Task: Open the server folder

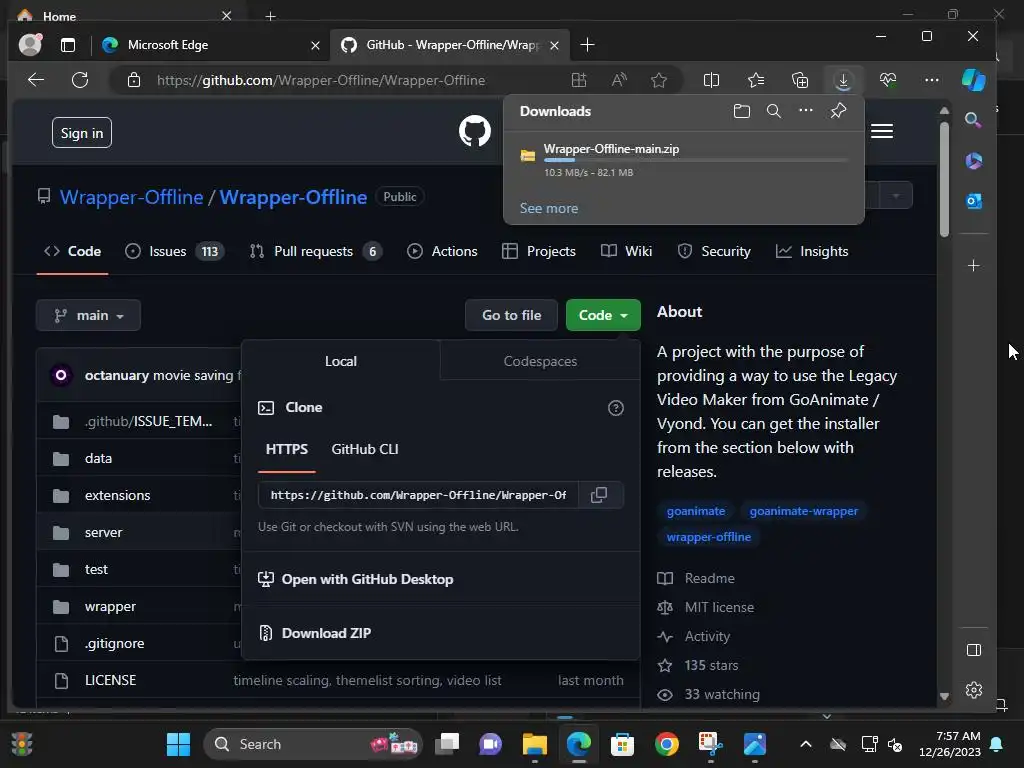Action: point(103,533)
